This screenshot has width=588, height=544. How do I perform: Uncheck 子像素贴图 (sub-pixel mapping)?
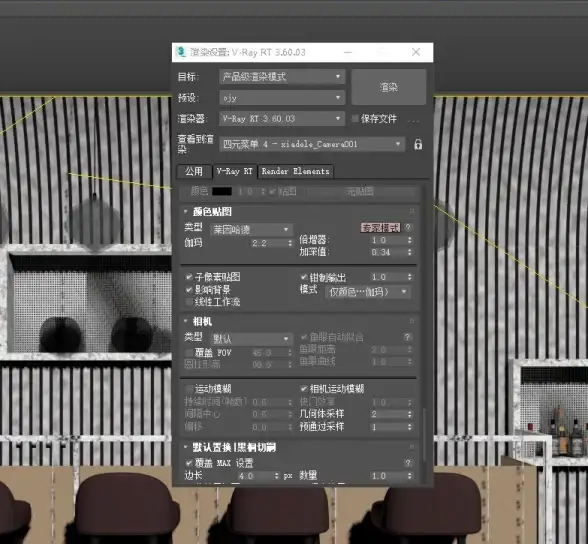(x=189, y=277)
